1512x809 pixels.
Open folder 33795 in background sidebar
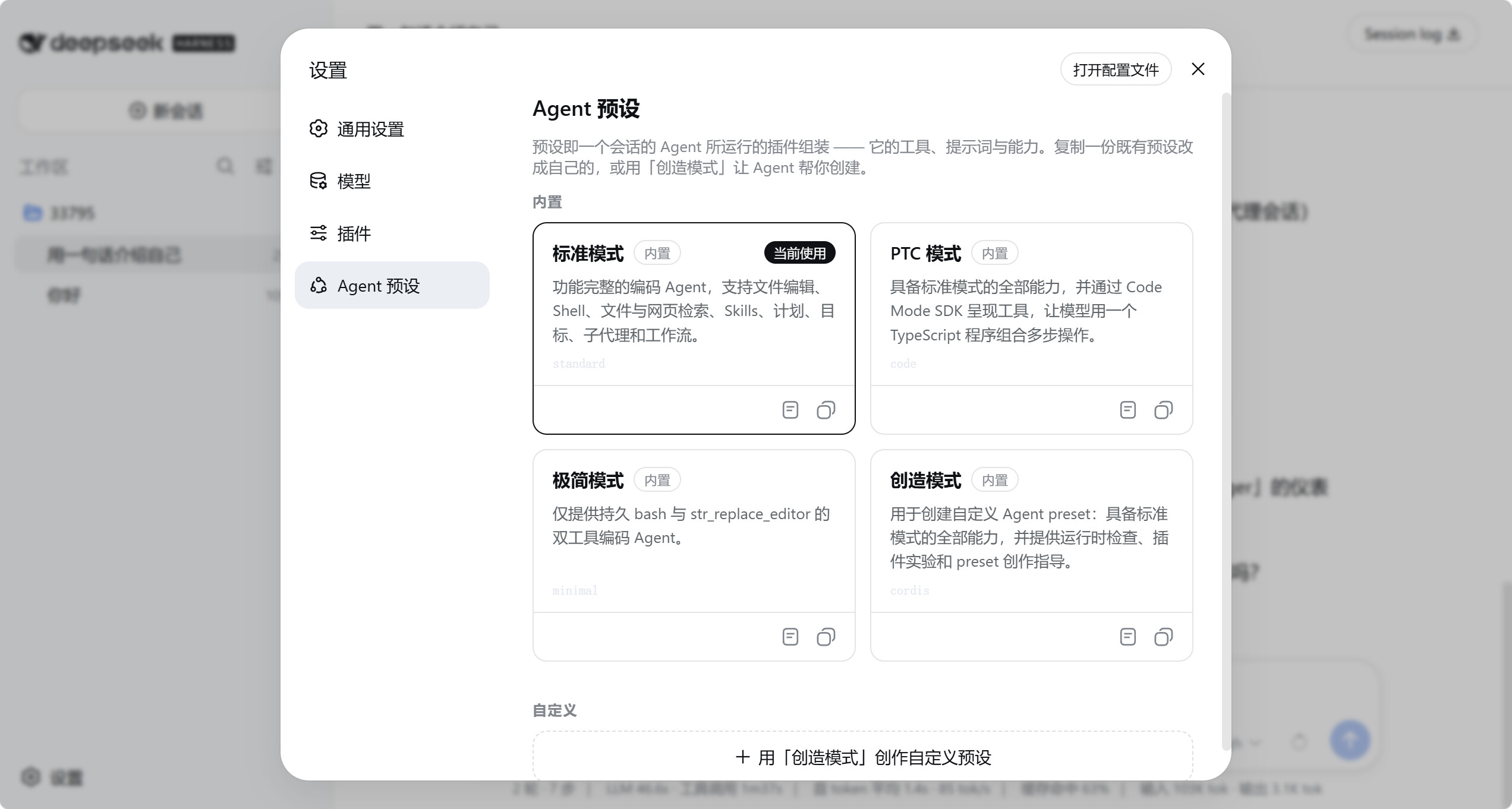click(x=59, y=213)
